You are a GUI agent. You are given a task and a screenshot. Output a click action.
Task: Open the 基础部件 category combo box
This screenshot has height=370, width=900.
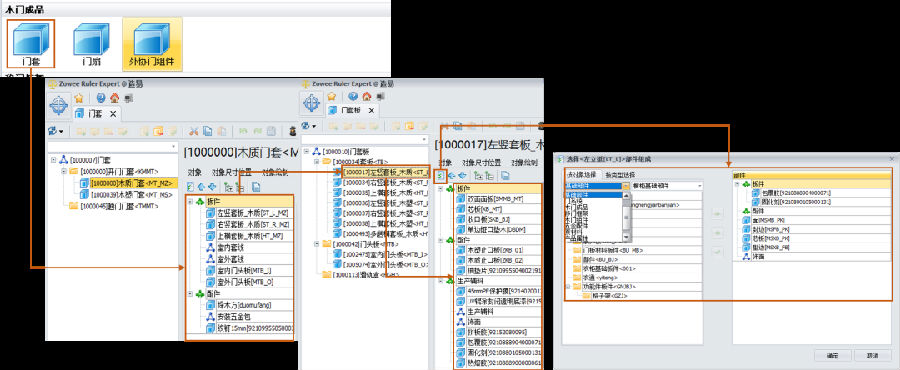597,186
